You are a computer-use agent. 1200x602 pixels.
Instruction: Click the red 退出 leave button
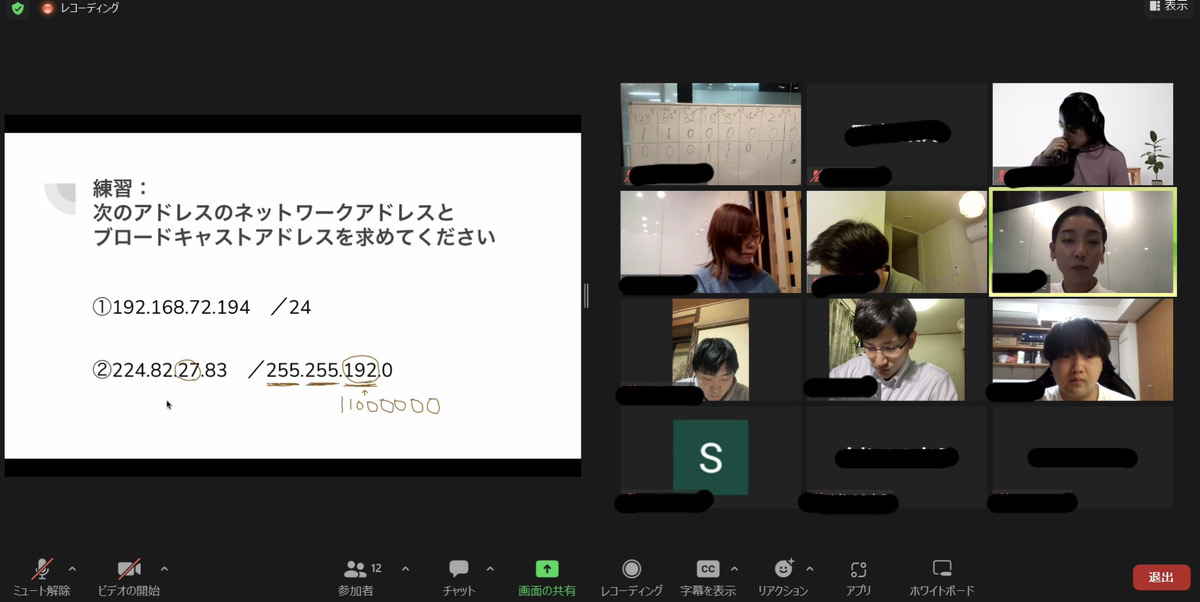click(x=1161, y=577)
